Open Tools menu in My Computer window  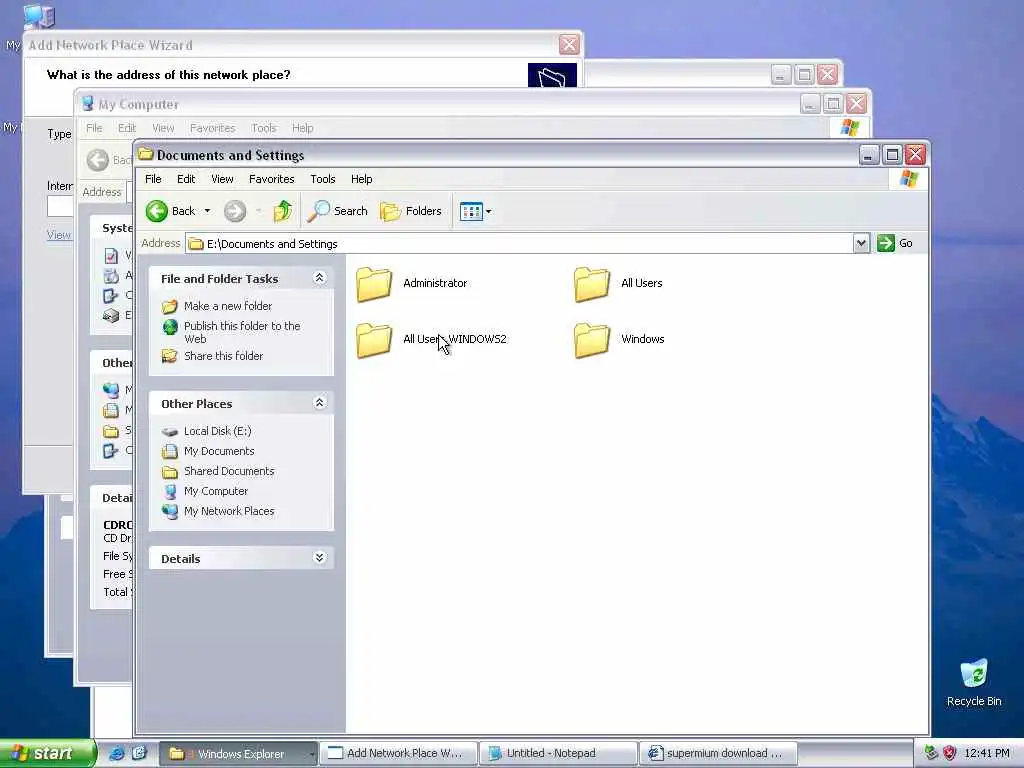[264, 128]
